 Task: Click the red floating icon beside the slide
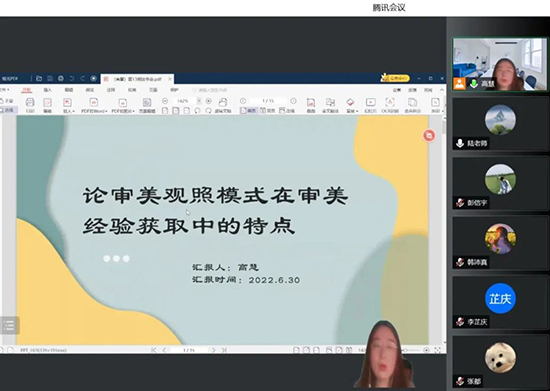point(429,135)
